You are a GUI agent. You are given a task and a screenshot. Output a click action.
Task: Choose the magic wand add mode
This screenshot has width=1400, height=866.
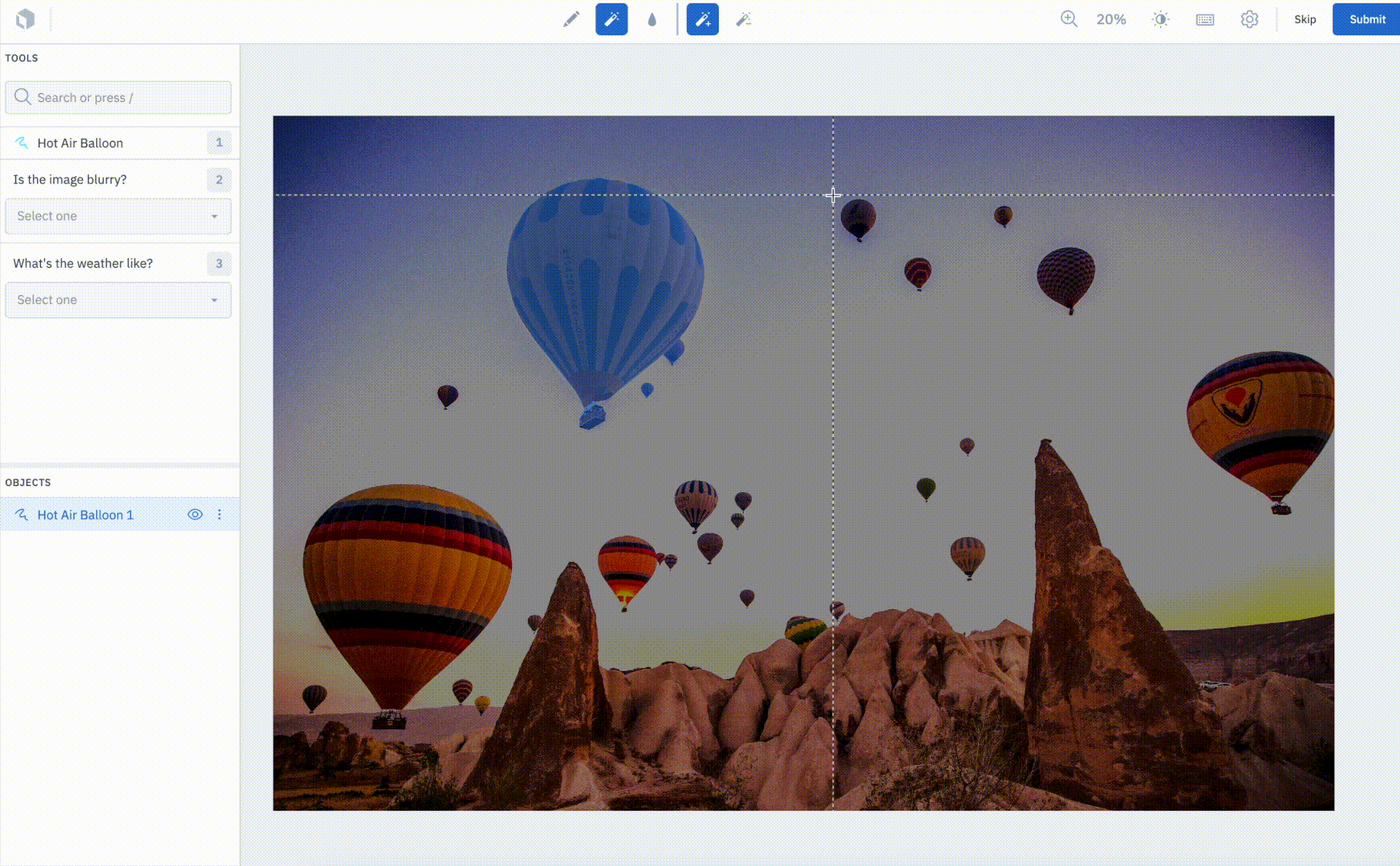[x=703, y=19]
